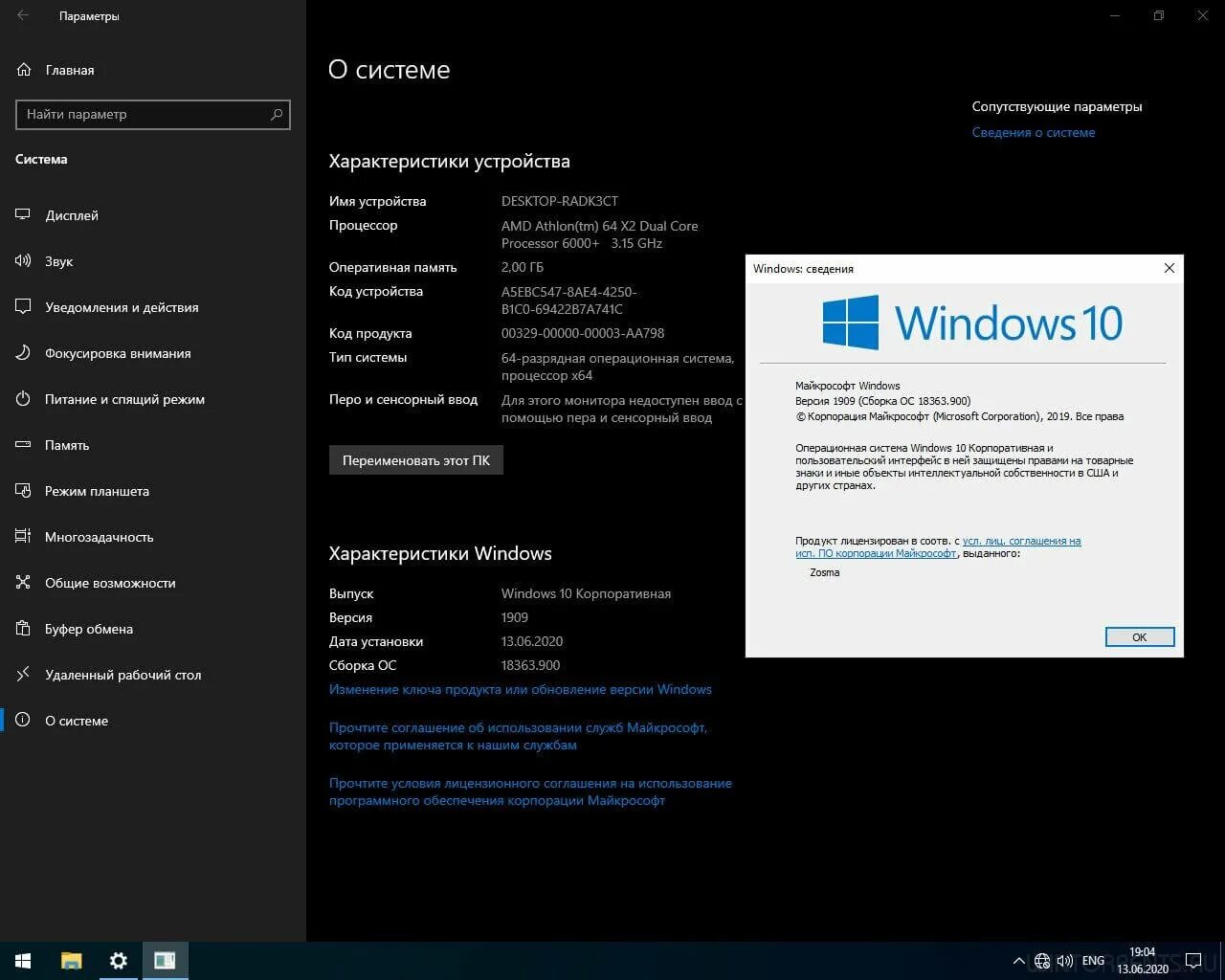The width and height of the screenshot is (1225, 980).
Task: Maximize or restore the Settings window
Action: coord(1158,15)
